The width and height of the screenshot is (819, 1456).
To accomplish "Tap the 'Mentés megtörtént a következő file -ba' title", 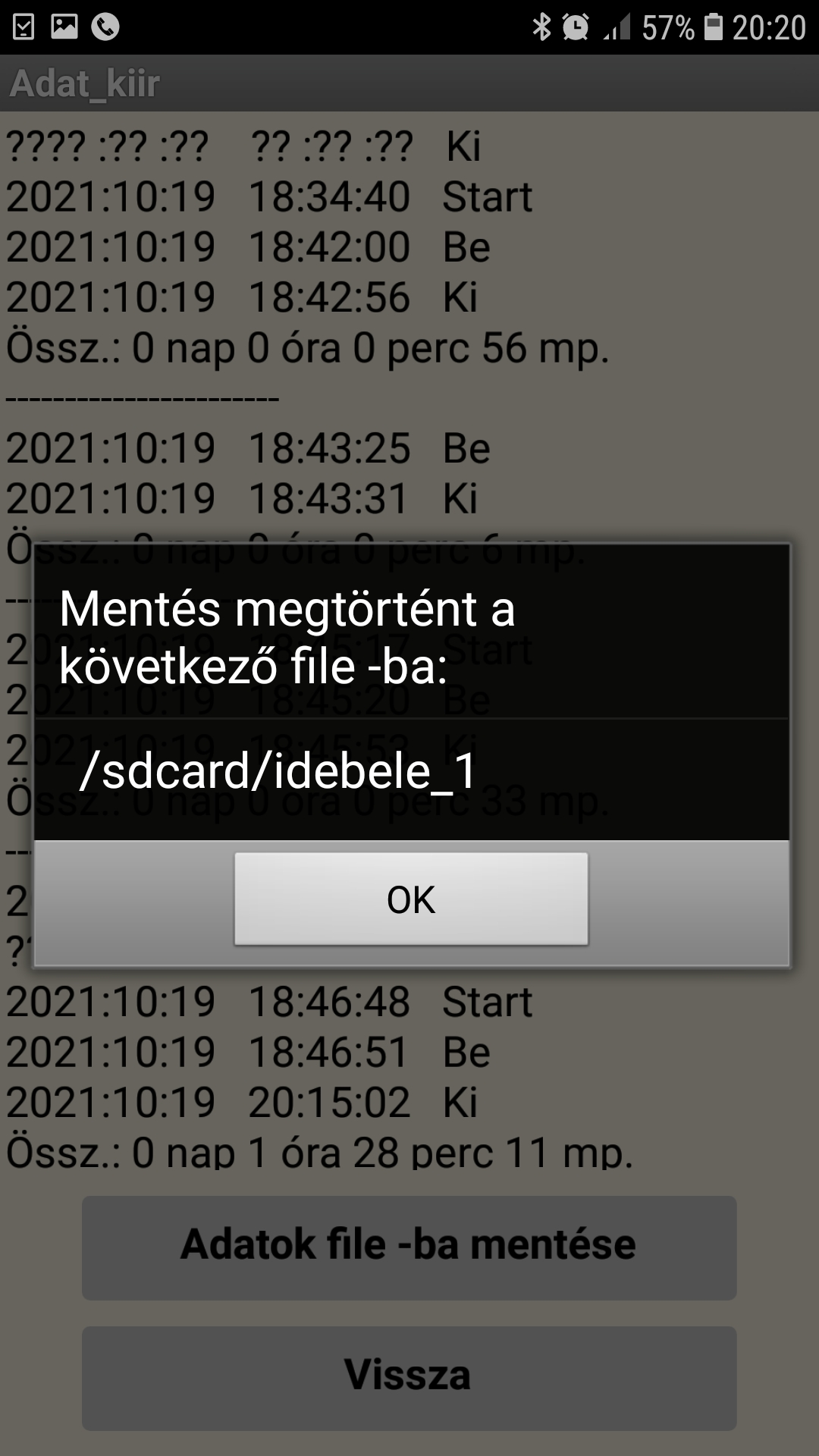I will pos(287,637).
